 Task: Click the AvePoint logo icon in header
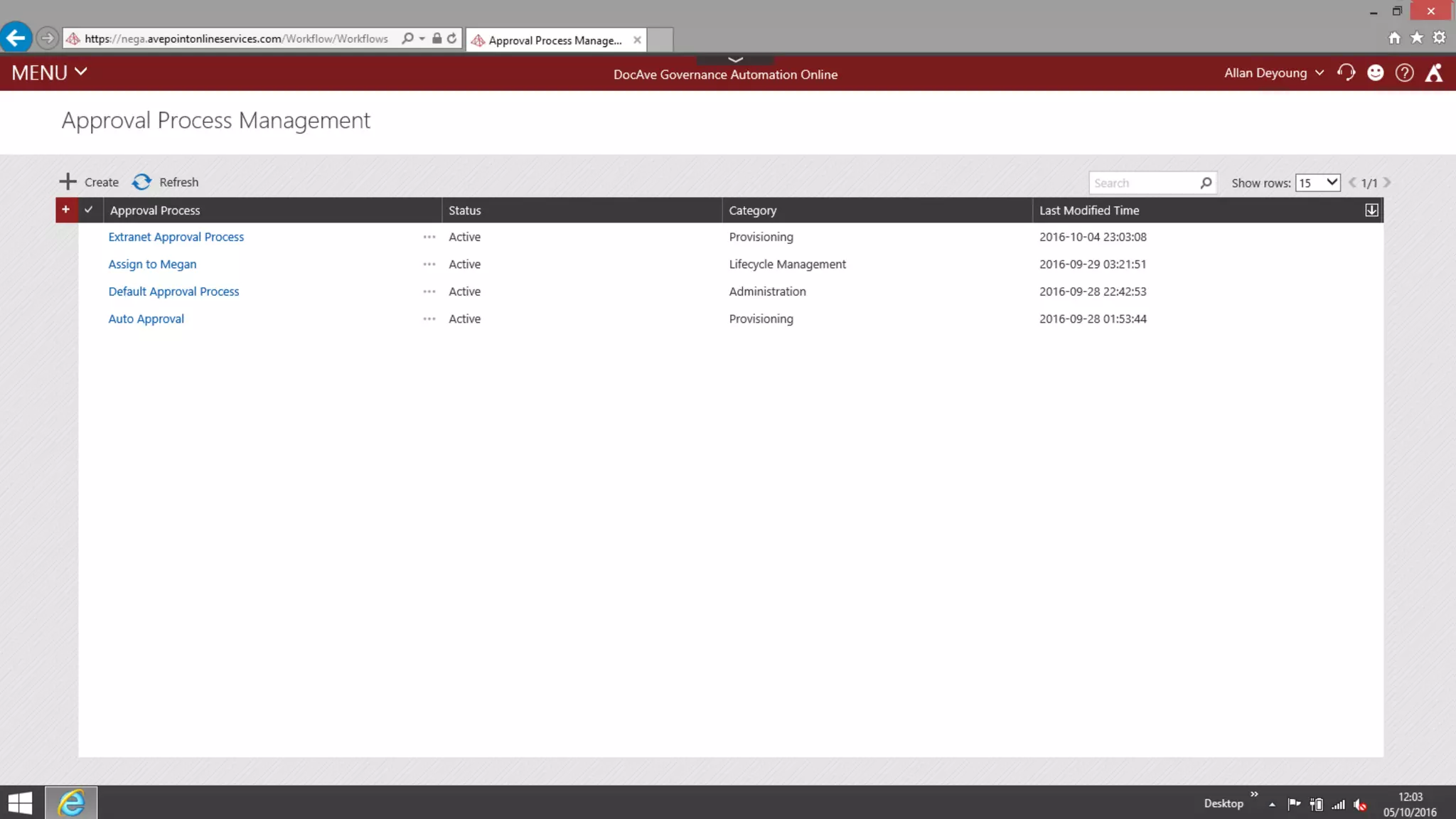point(1434,73)
